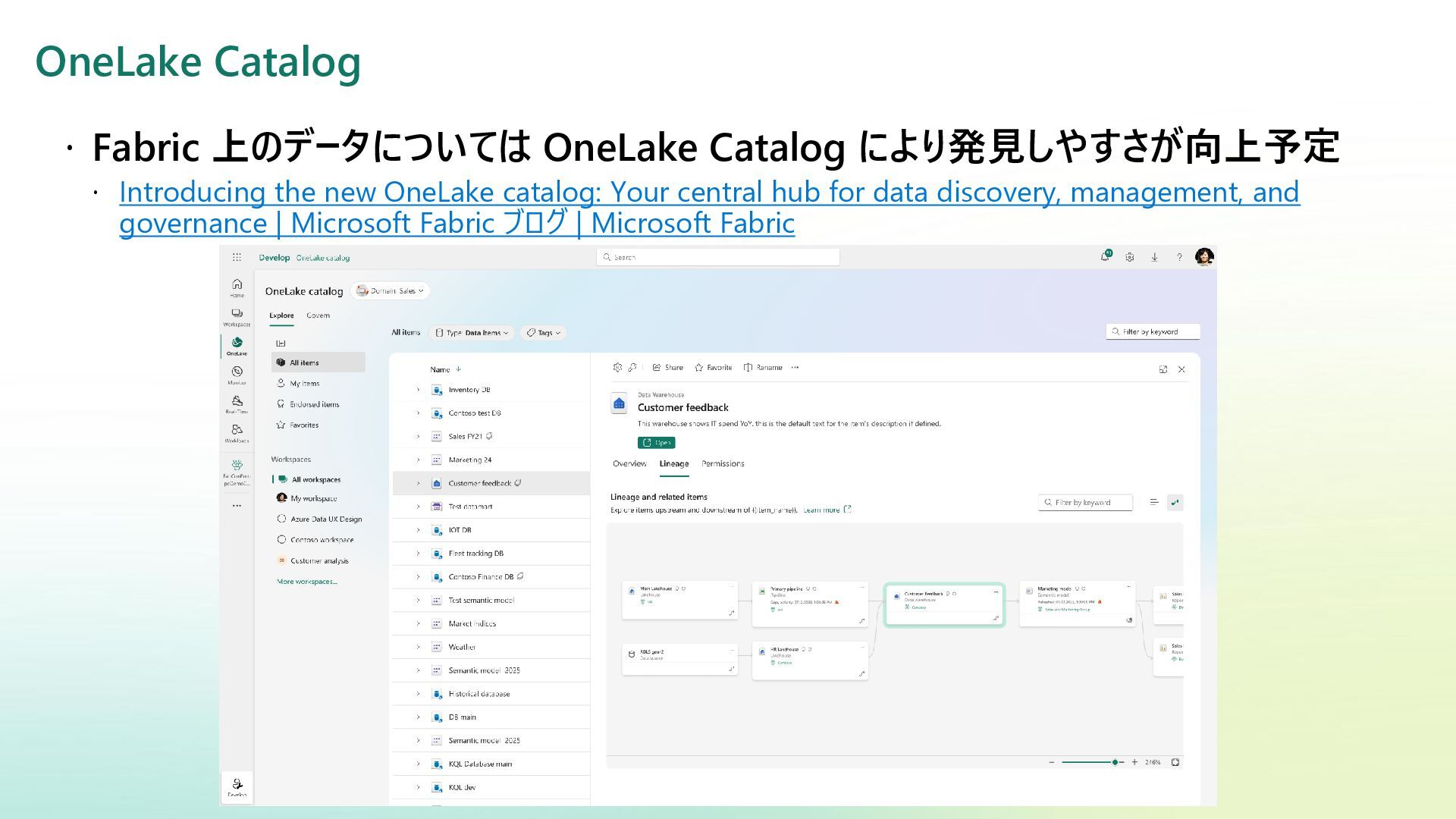Click the More workspaces link
Viewport: 1456px width, 819px height.
[307, 582]
